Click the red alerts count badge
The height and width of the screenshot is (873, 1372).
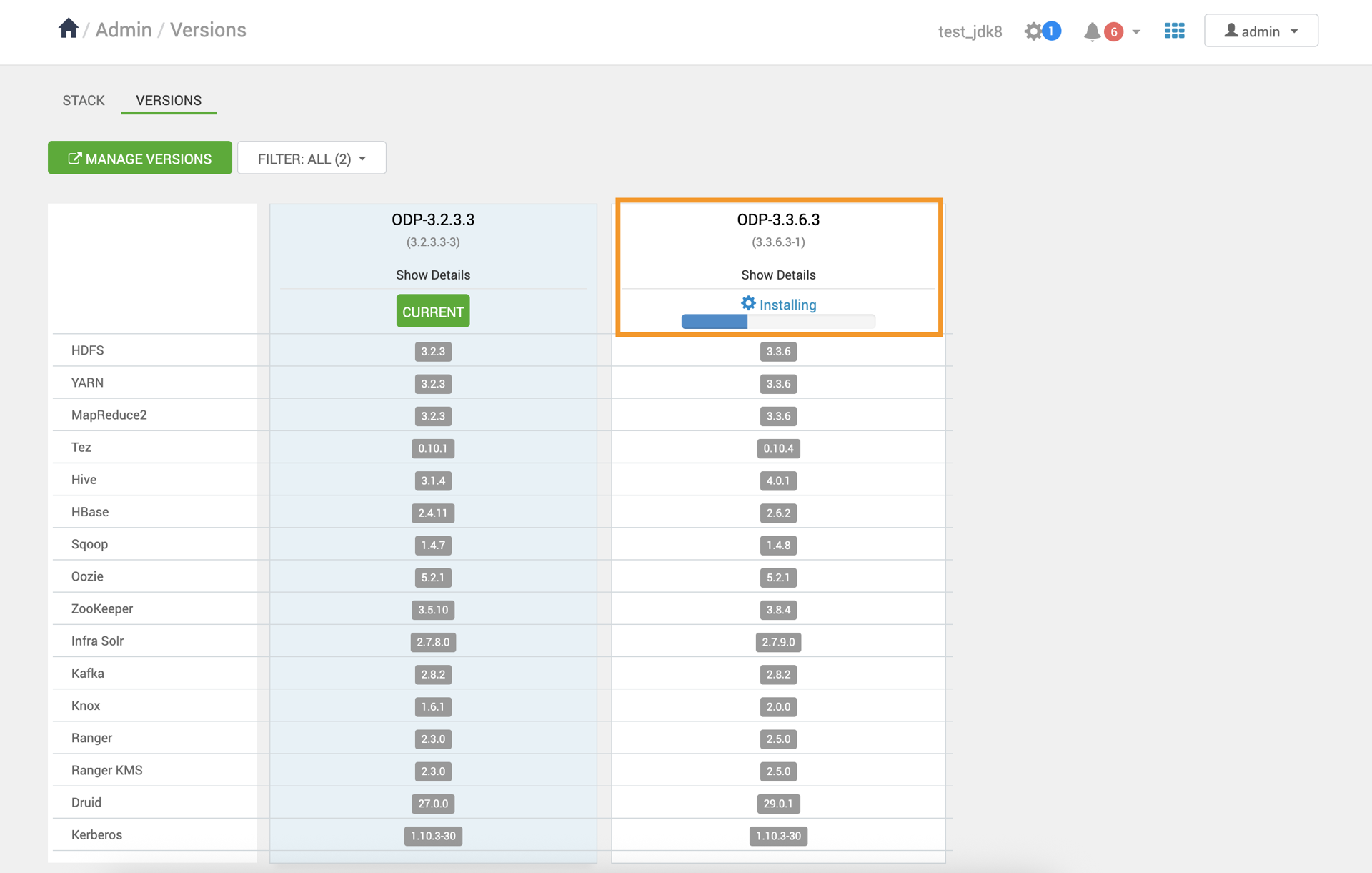(1113, 32)
